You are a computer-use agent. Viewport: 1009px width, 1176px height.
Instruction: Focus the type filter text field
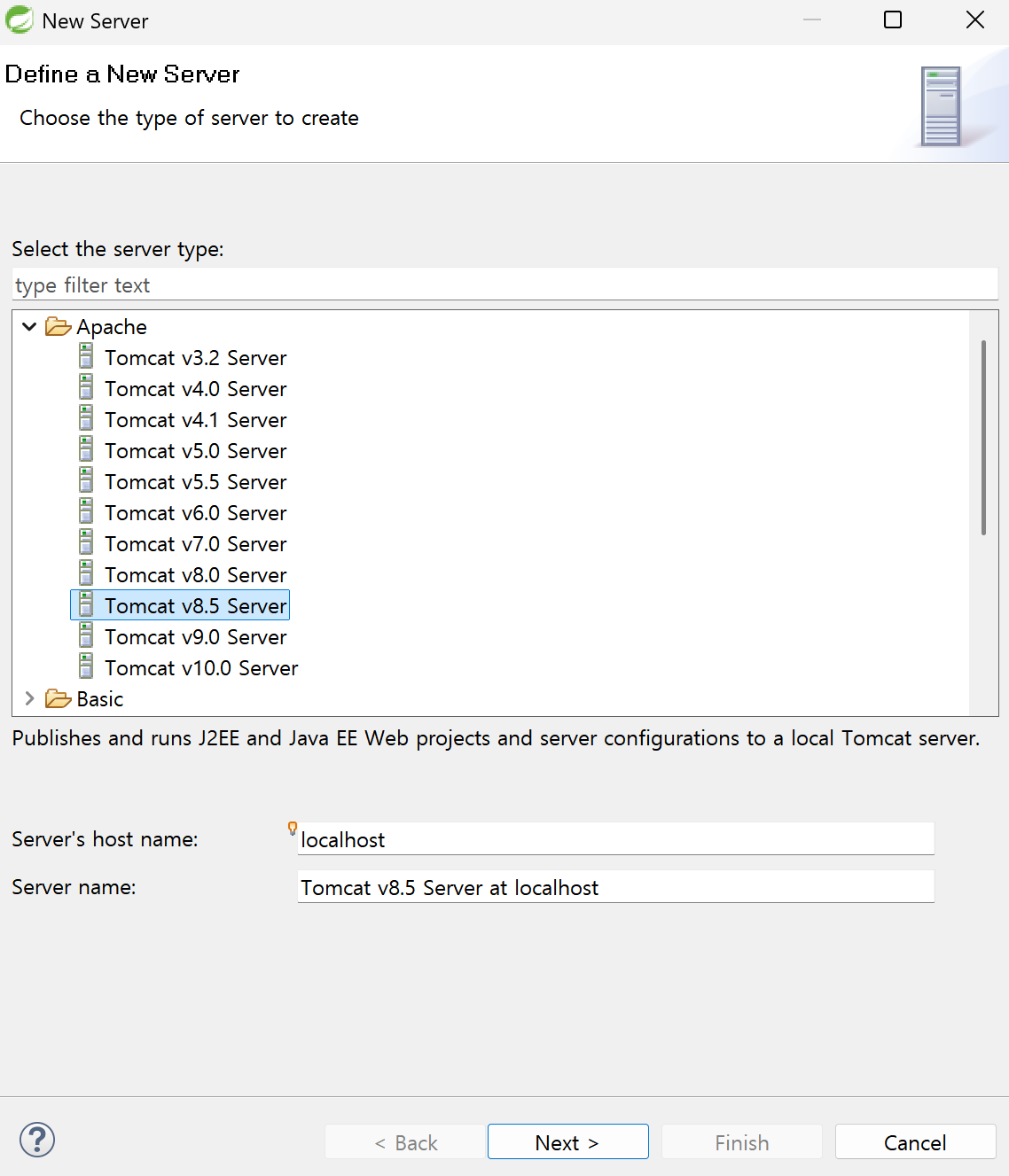point(504,284)
